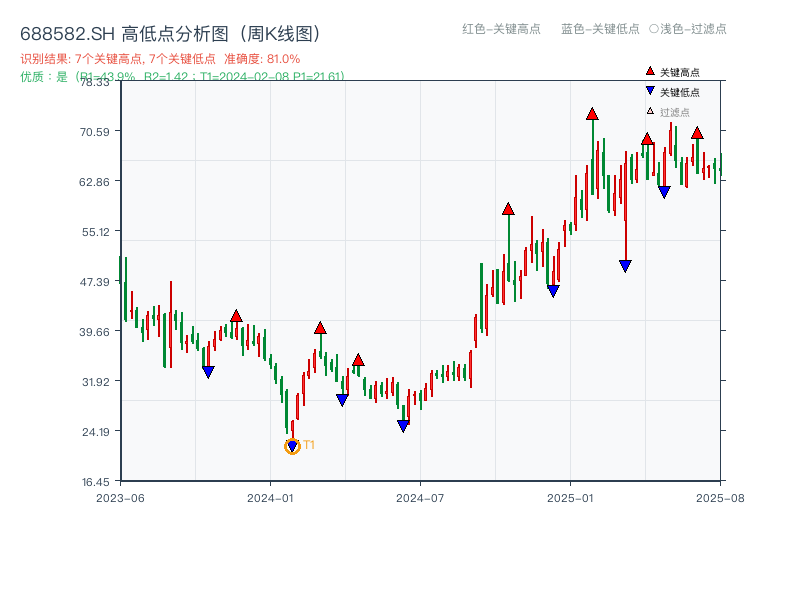This screenshot has width=800, height=600.
Task: Click the 47.39 price axis label
Action: coord(94,282)
